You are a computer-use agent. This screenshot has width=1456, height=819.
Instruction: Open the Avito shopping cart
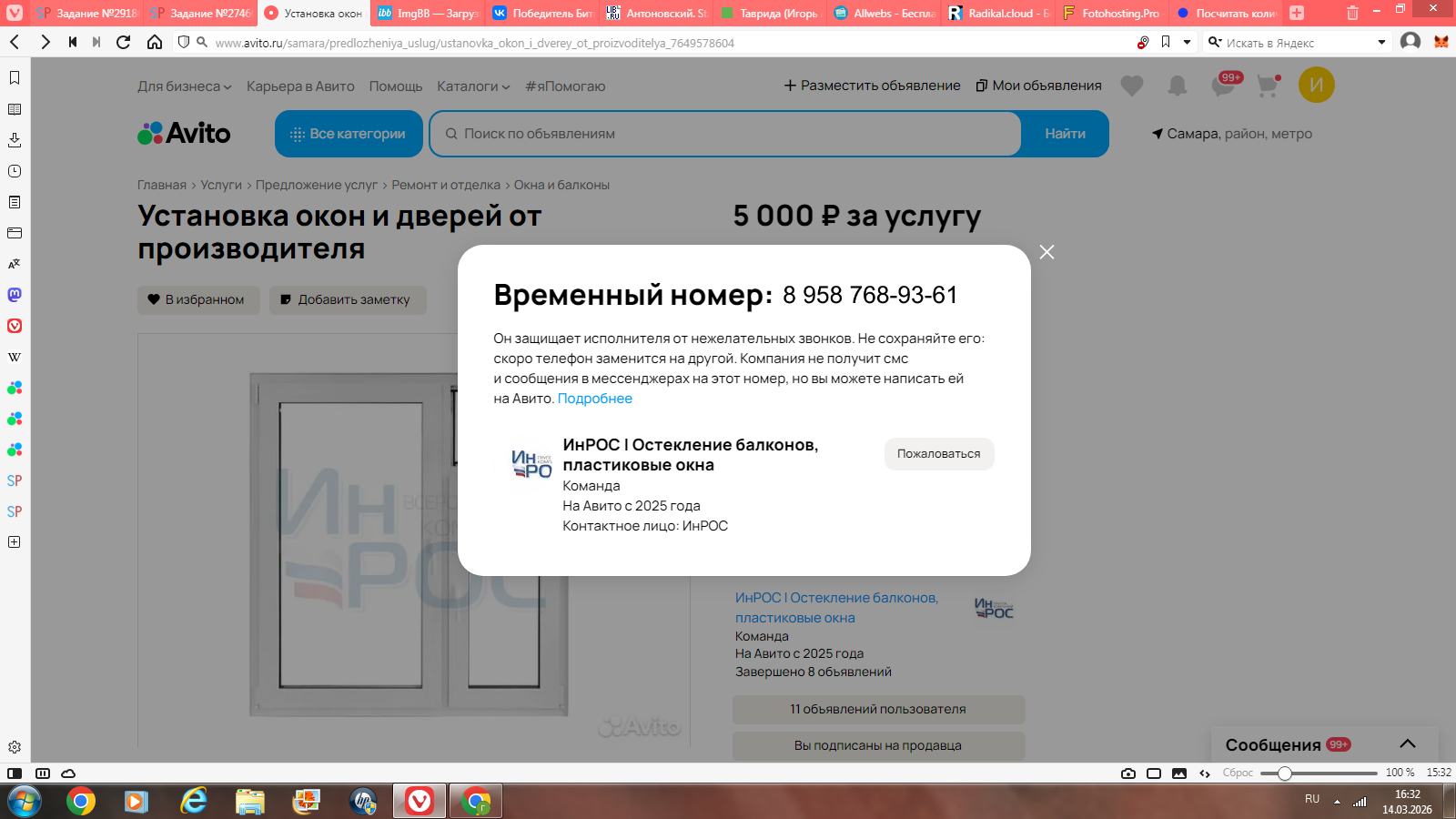pyautogui.click(x=1269, y=86)
